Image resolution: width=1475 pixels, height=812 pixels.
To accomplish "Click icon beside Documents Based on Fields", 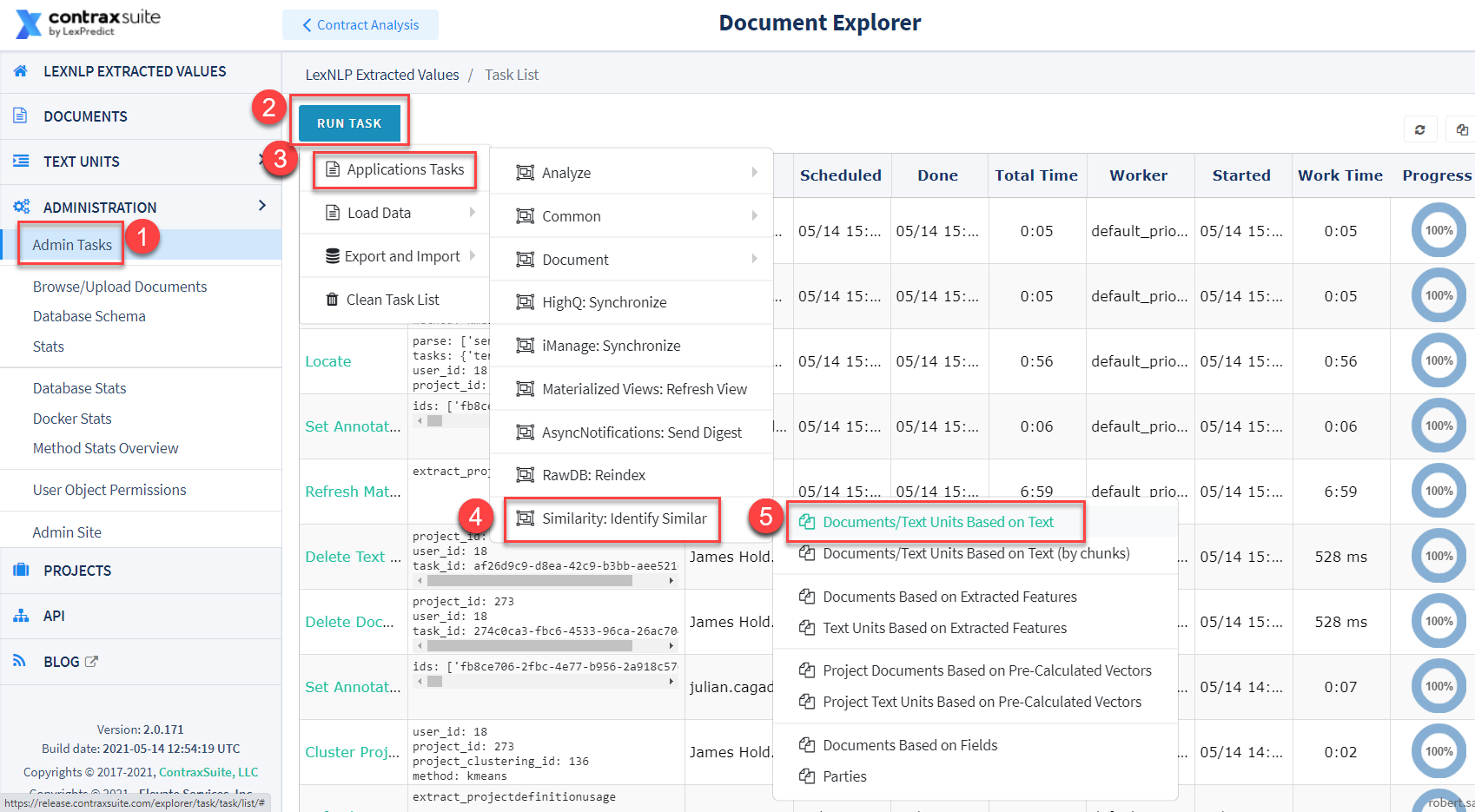I will click(807, 745).
